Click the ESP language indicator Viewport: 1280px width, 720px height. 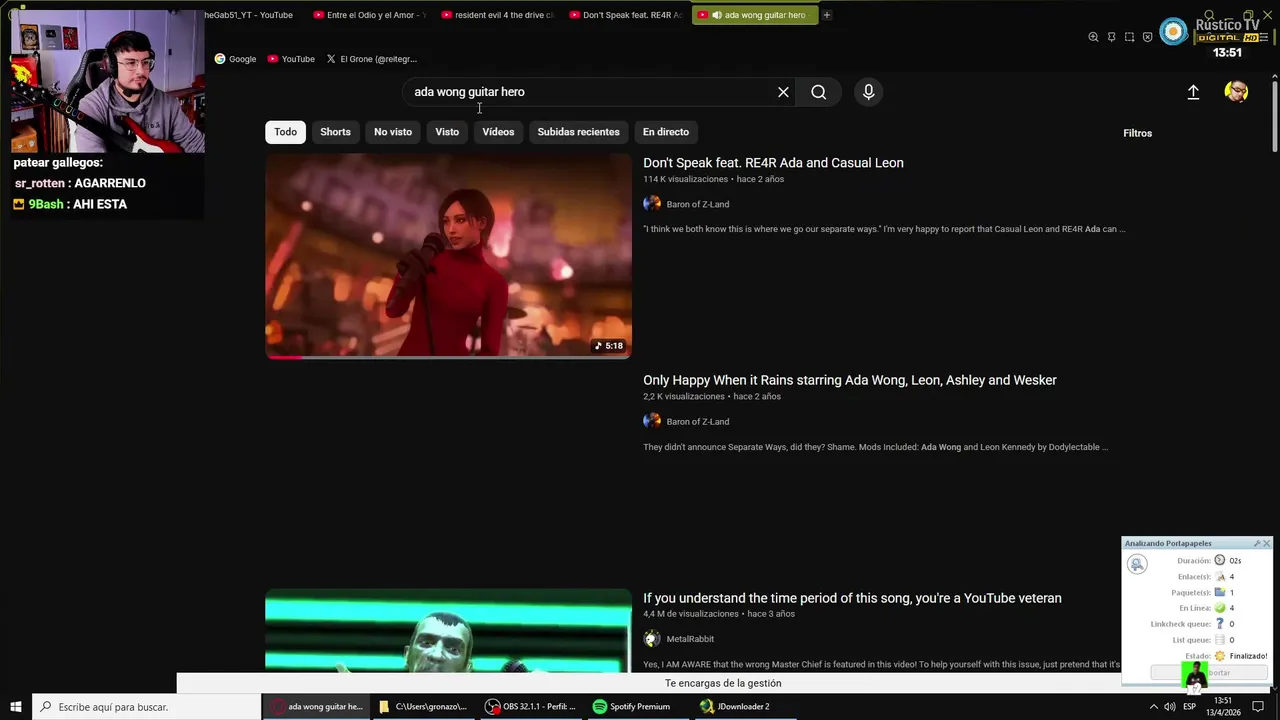1190,707
